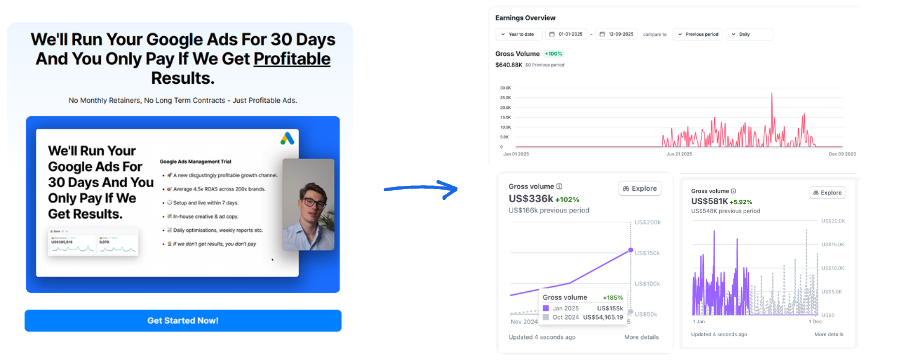The image size is (900, 360).
Task: Click the Get Started Now! button
Action: click(183, 320)
